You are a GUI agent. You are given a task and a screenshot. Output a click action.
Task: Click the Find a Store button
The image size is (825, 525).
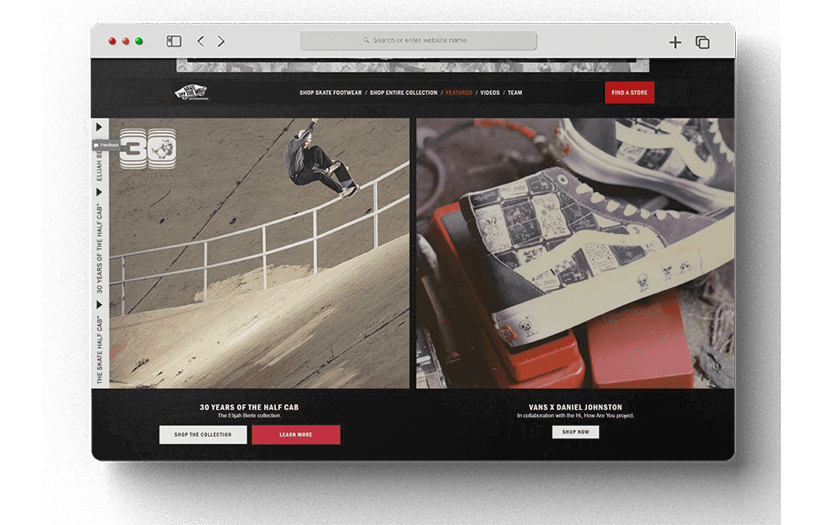point(629,93)
